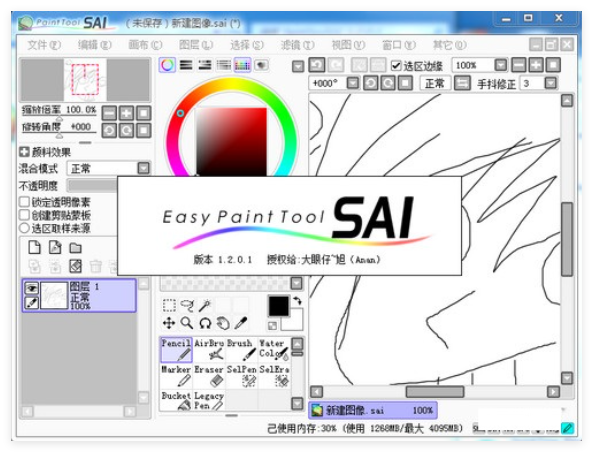Image resolution: width=593 pixels, height=452 pixels.
Task: Open the 编辑 menu
Action: click(x=95, y=45)
